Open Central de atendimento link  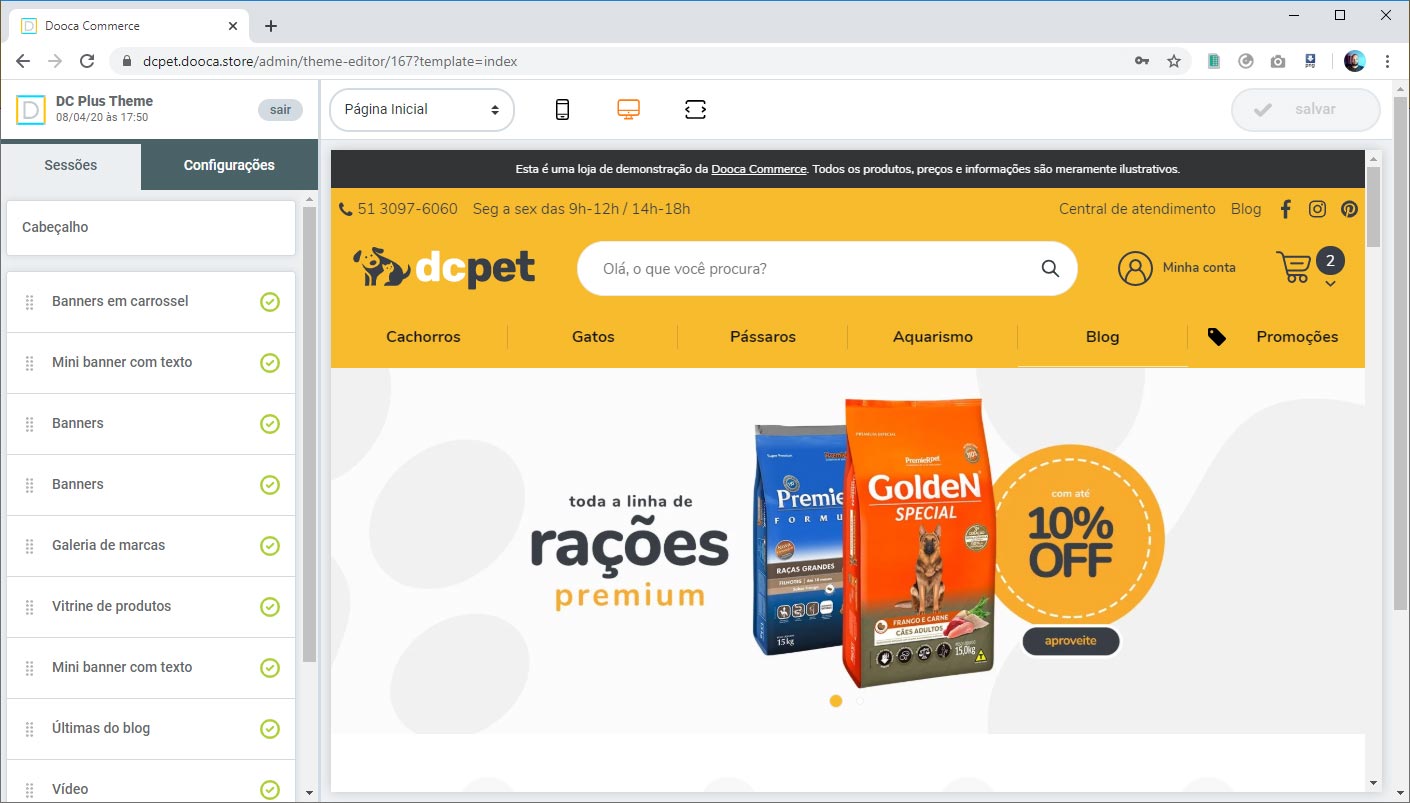1137,209
